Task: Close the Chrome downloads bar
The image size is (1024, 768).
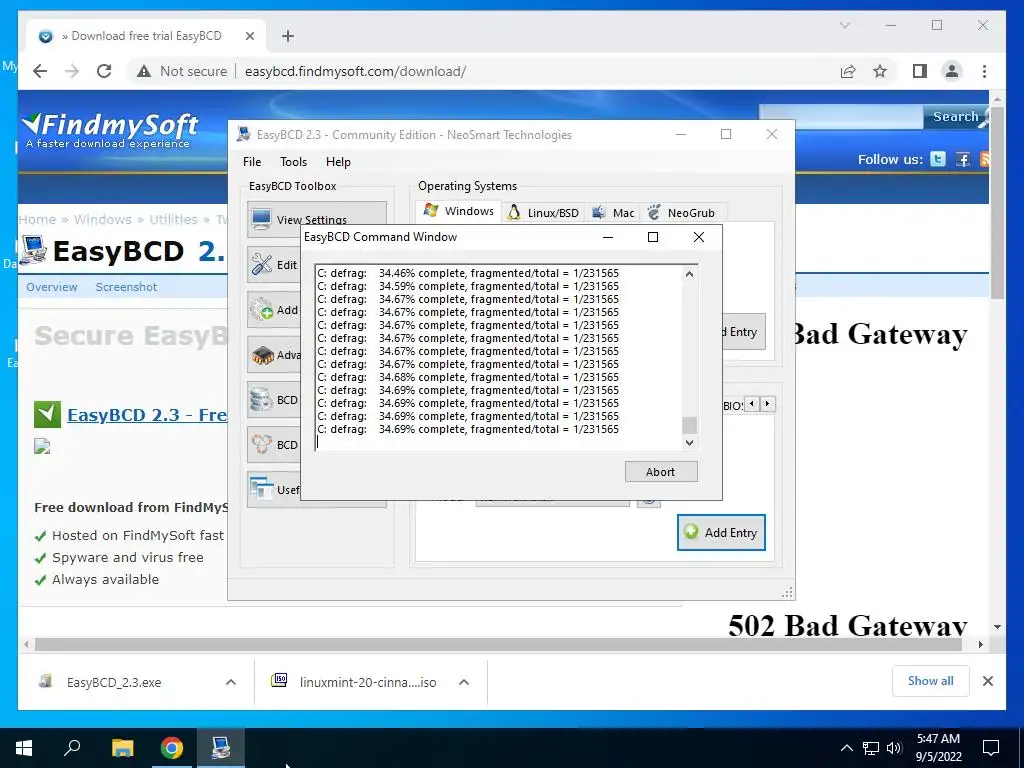Action: coord(987,681)
